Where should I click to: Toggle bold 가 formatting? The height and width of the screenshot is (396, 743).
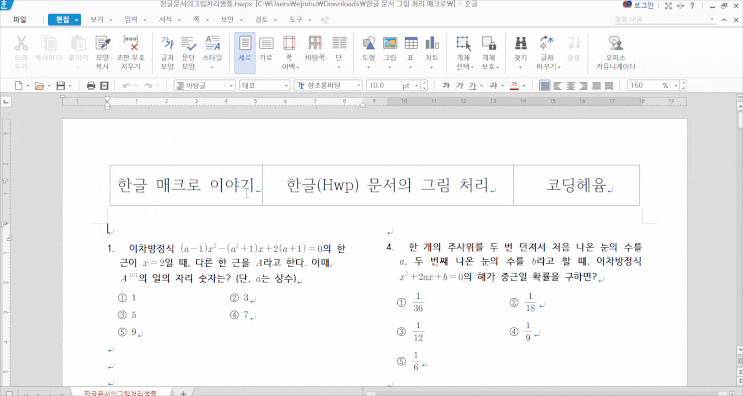446,86
